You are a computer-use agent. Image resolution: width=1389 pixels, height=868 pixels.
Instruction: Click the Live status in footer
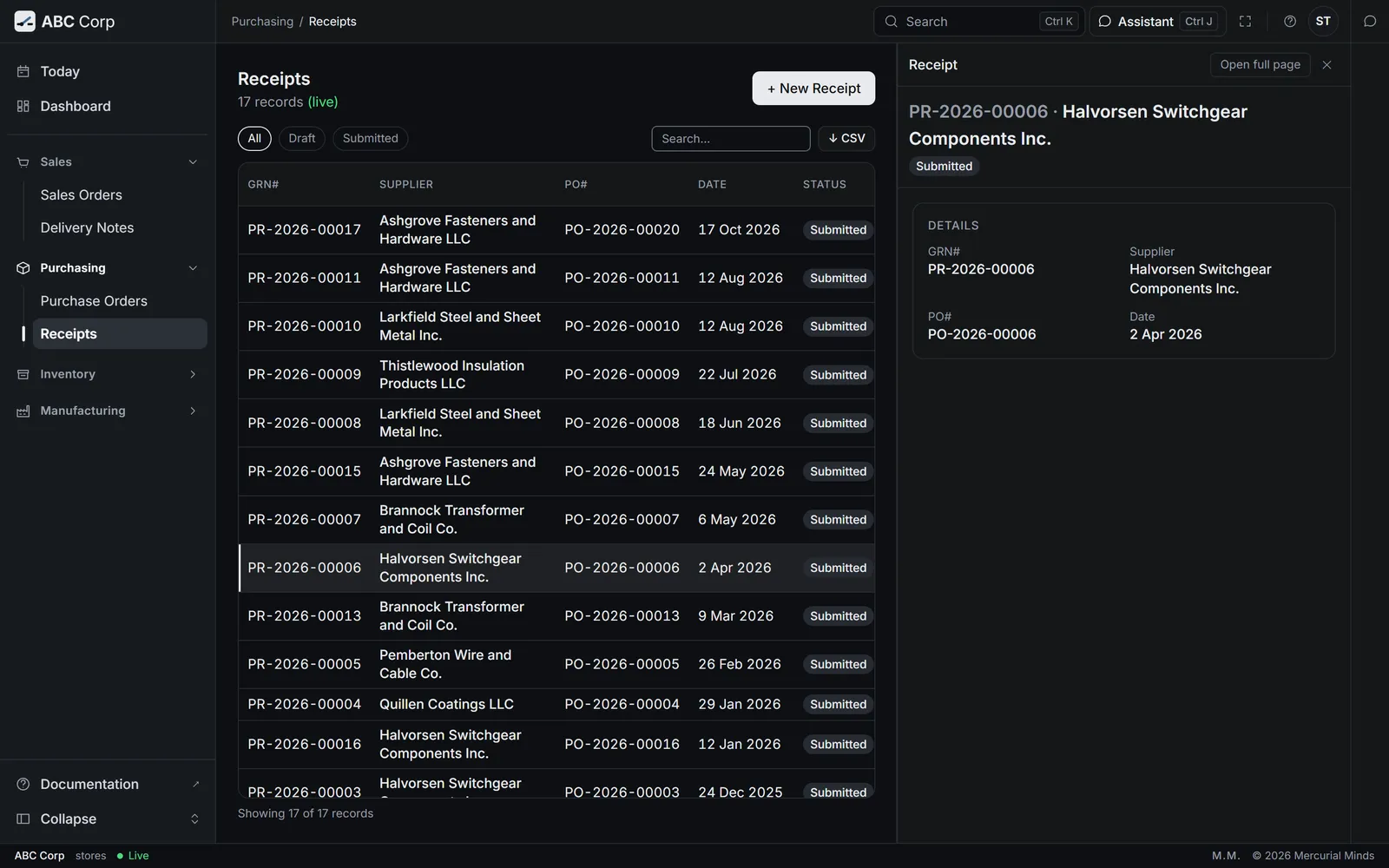[x=133, y=856]
